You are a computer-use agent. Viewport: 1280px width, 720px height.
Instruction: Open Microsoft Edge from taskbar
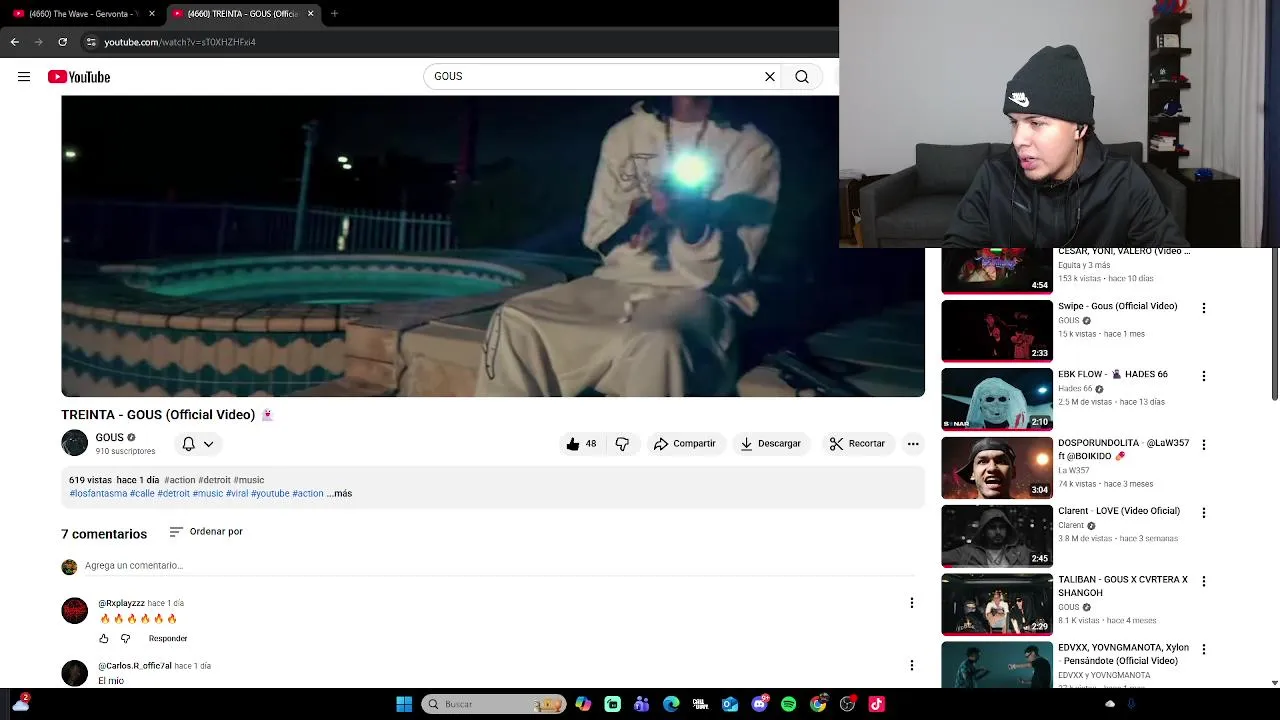[x=671, y=704]
